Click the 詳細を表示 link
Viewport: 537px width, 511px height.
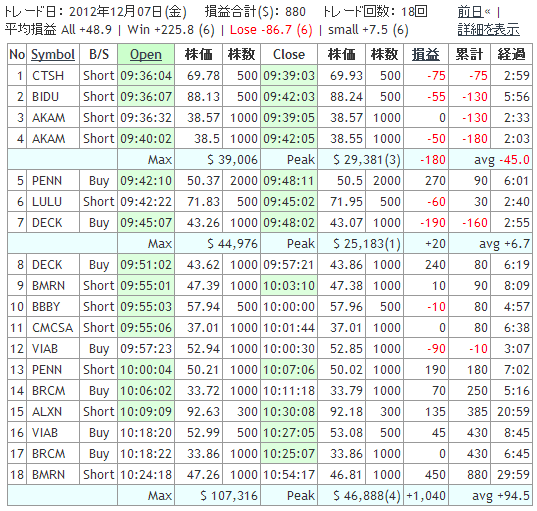(x=489, y=30)
